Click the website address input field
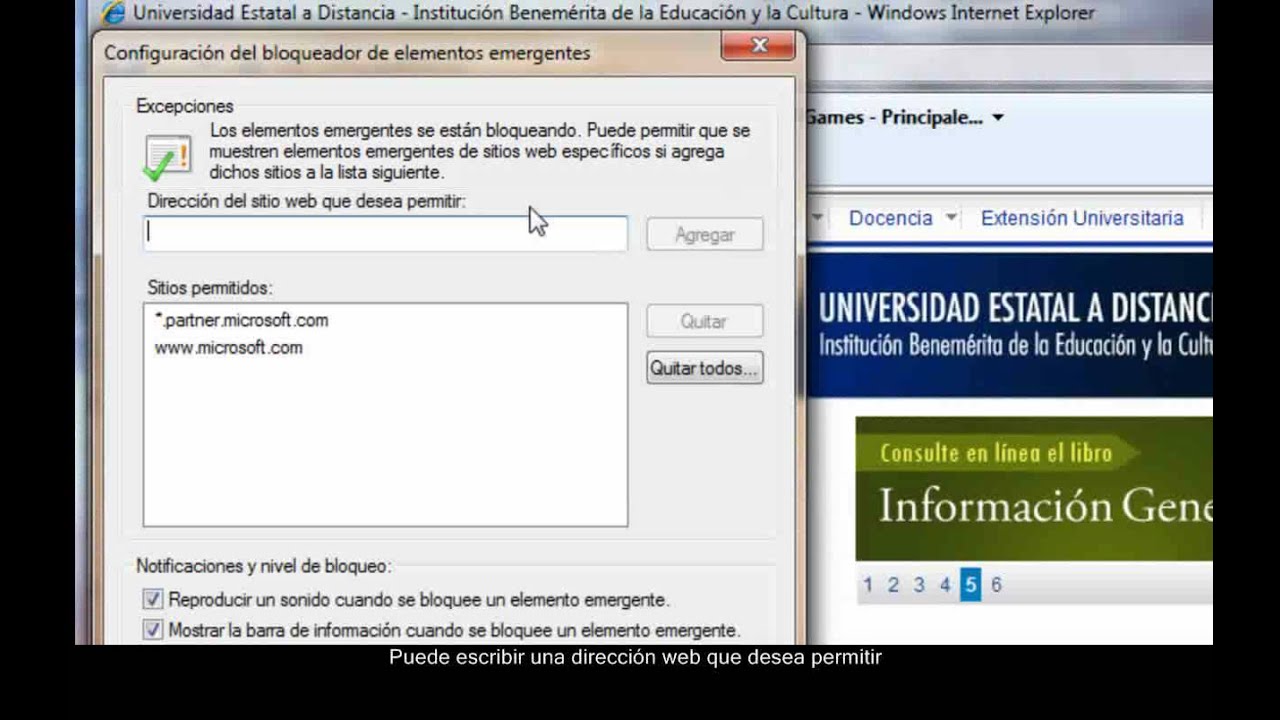This screenshot has width=1280, height=720. click(385, 233)
